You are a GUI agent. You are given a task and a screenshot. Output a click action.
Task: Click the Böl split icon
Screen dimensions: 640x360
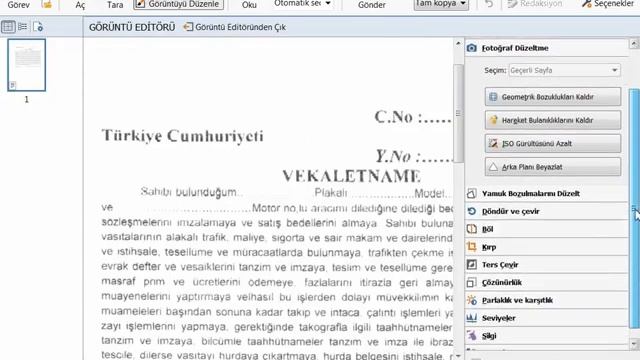(471, 229)
